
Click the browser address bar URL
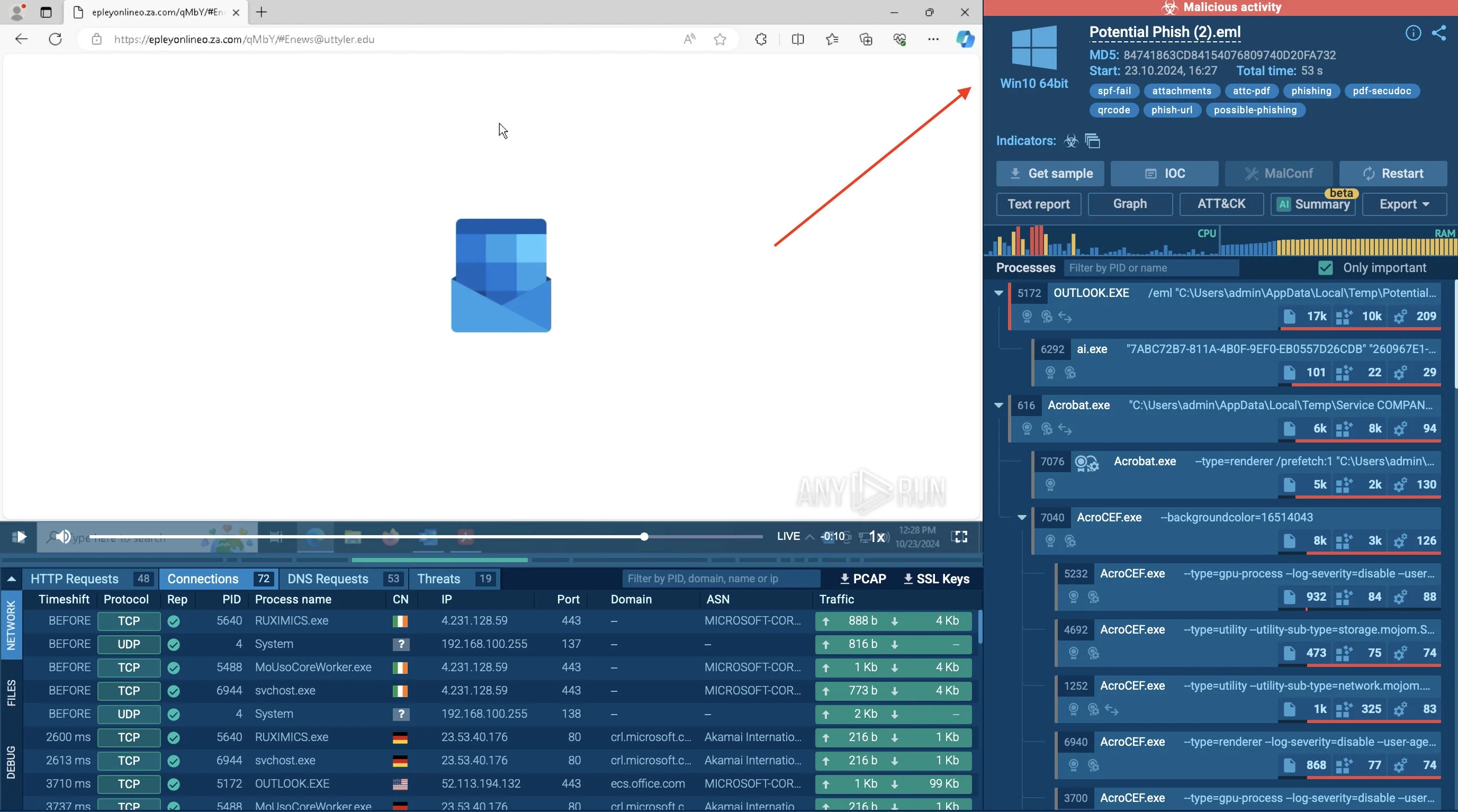click(245, 39)
